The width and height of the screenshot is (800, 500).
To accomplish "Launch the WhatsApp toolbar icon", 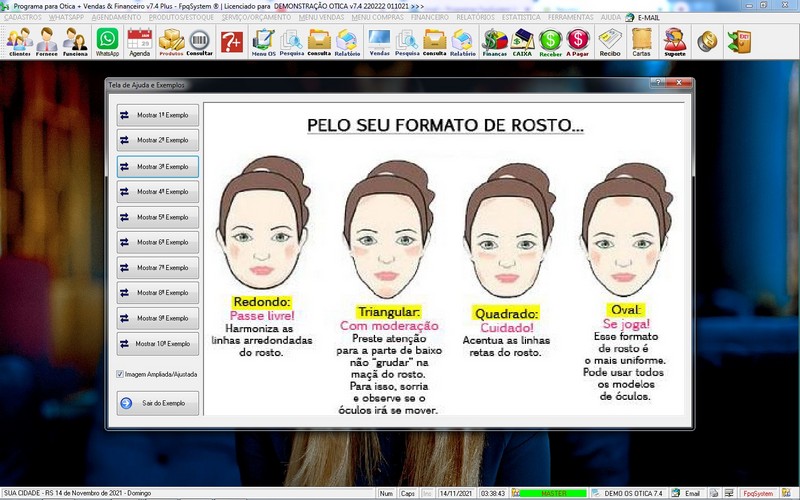I will click(x=107, y=42).
